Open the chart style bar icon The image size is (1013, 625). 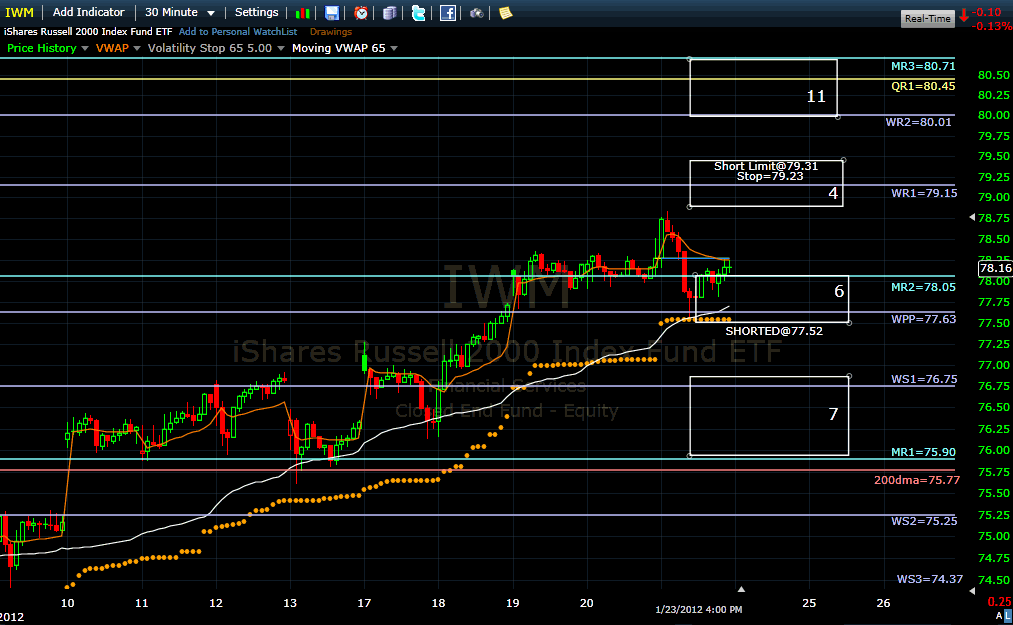[x=302, y=13]
